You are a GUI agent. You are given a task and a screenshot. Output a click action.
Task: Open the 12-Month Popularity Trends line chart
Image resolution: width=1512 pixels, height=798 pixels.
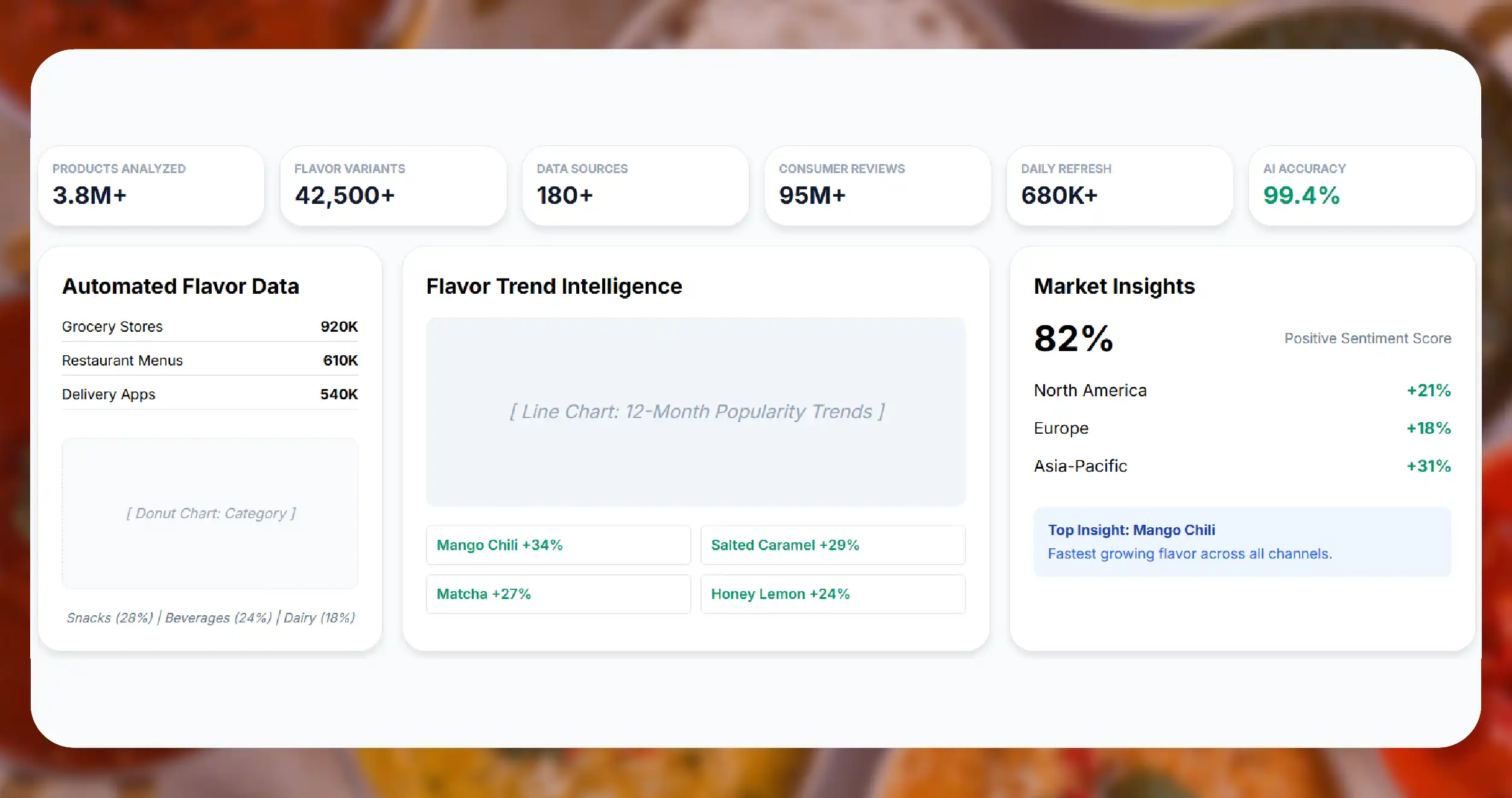coord(696,411)
